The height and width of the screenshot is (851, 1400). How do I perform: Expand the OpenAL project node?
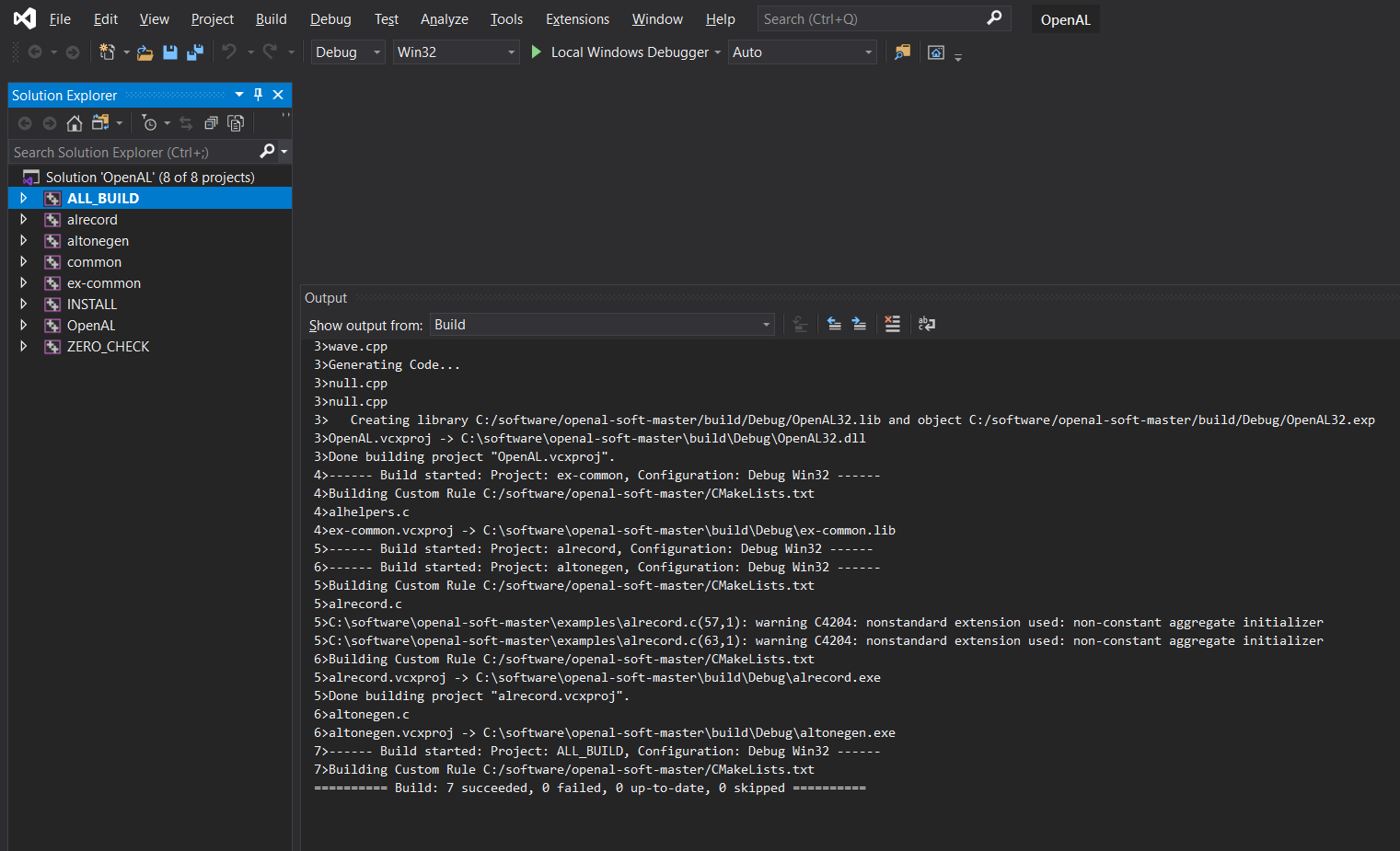pos(23,325)
